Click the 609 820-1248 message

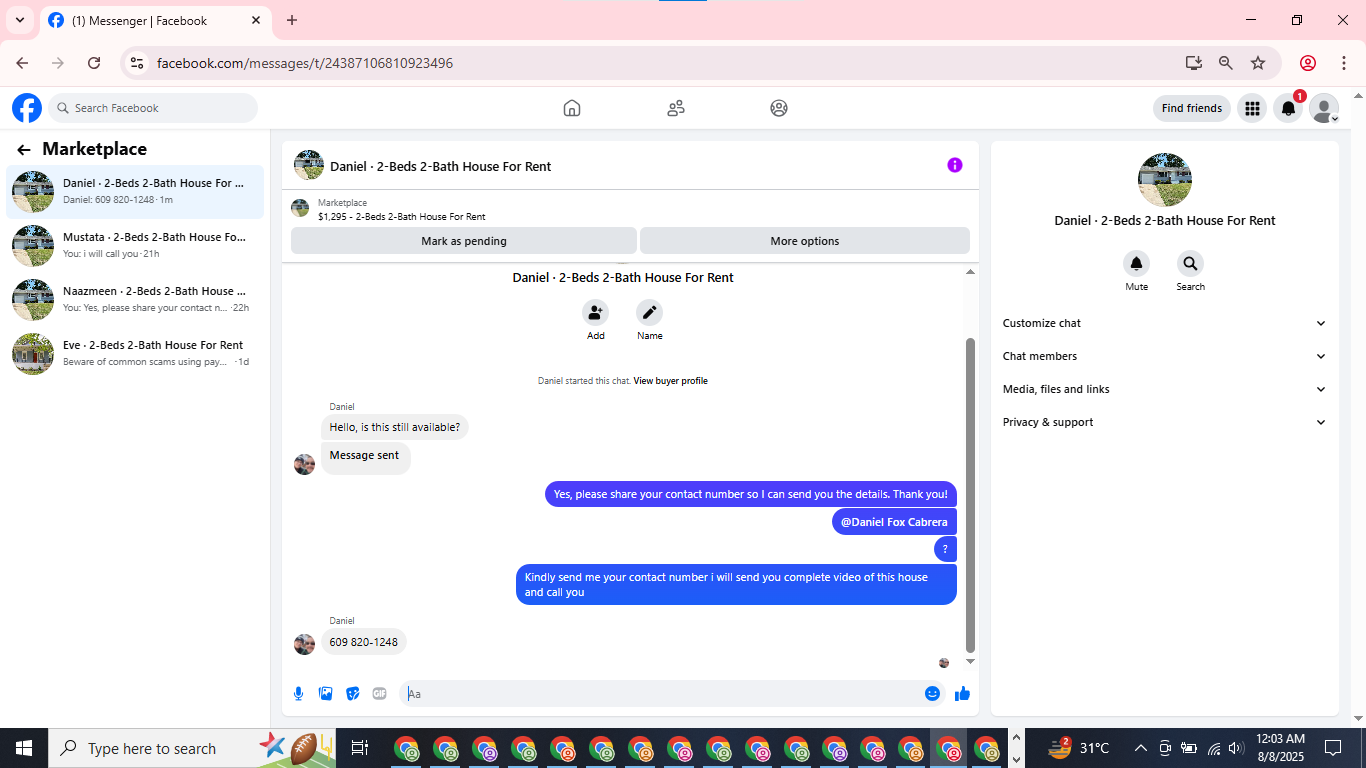[364, 642]
